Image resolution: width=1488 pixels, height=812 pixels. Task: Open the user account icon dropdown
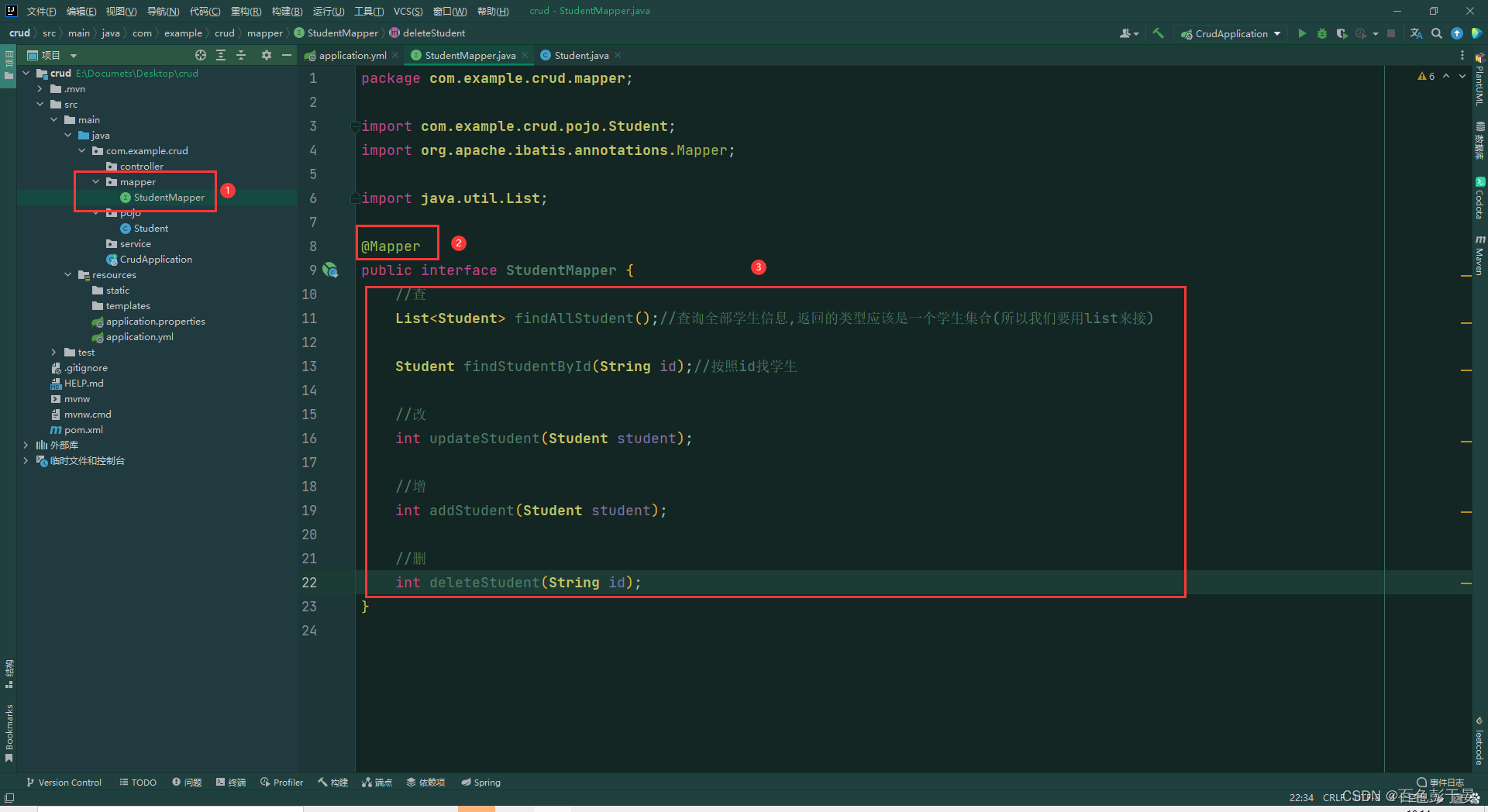tap(1129, 33)
